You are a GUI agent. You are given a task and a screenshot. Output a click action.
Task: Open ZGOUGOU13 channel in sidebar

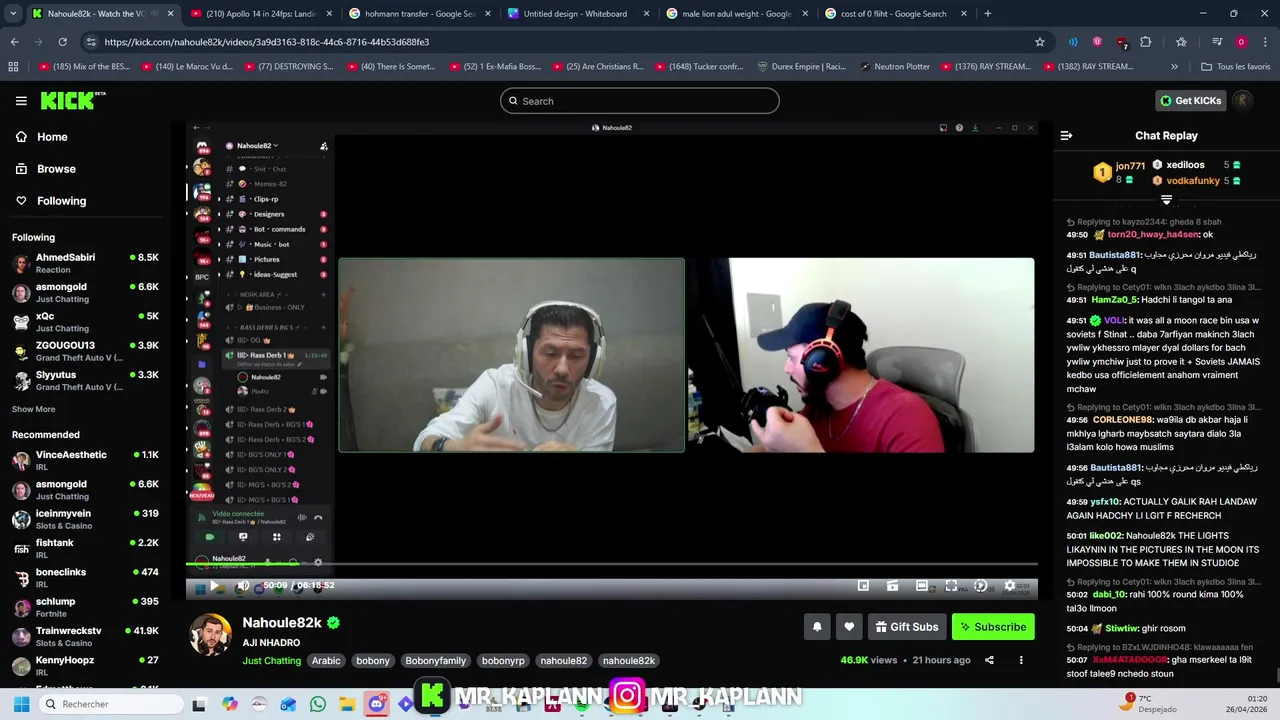pyautogui.click(x=85, y=351)
